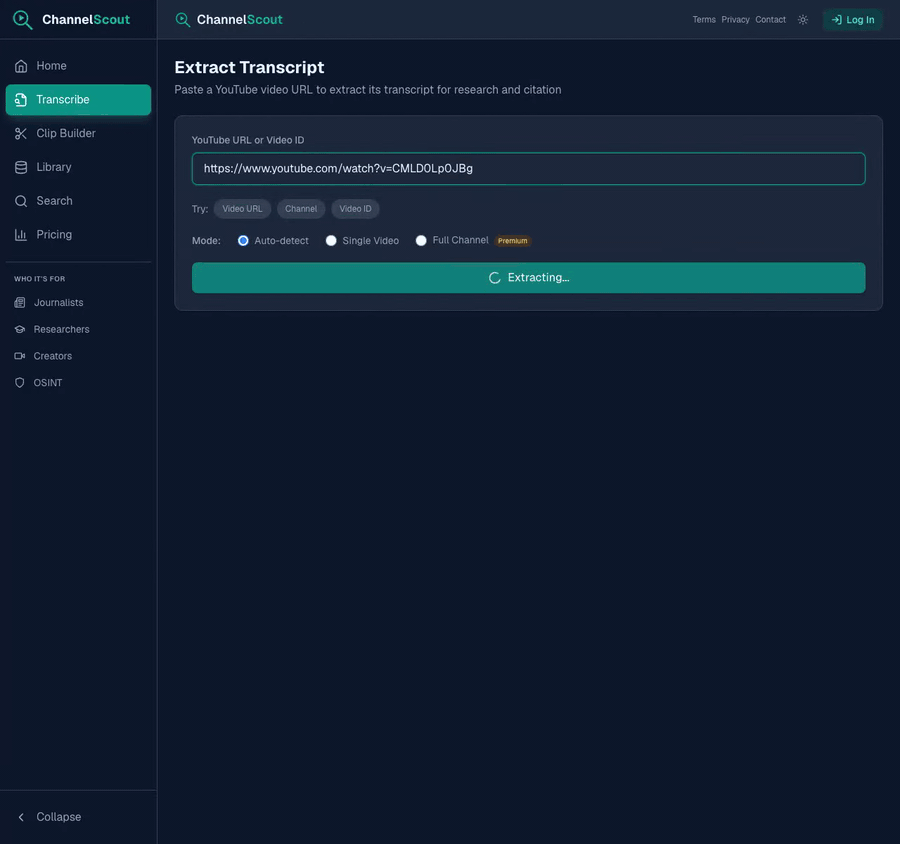Image resolution: width=900 pixels, height=844 pixels.
Task: Click the Clip Builder scissors icon
Action: click(21, 134)
